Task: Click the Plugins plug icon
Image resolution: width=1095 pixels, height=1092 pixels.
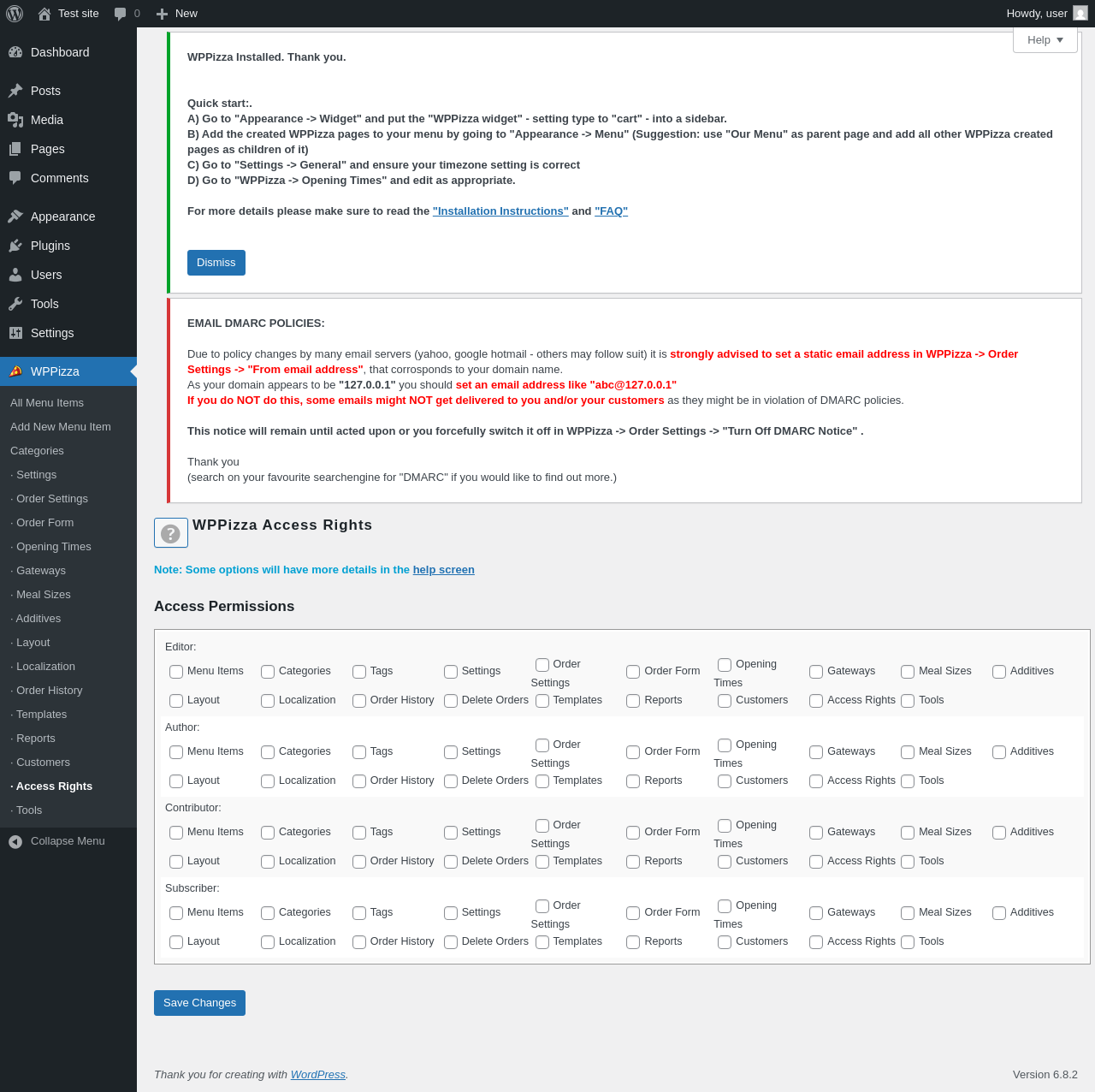Action: click(15, 246)
